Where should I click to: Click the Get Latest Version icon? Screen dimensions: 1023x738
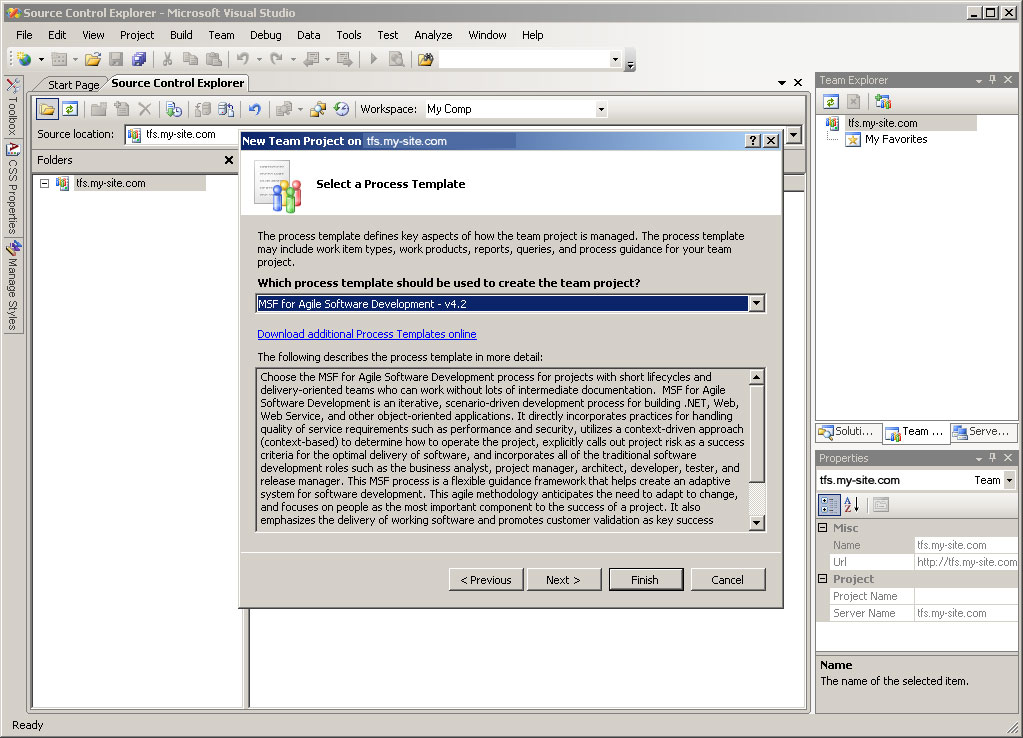click(x=174, y=109)
